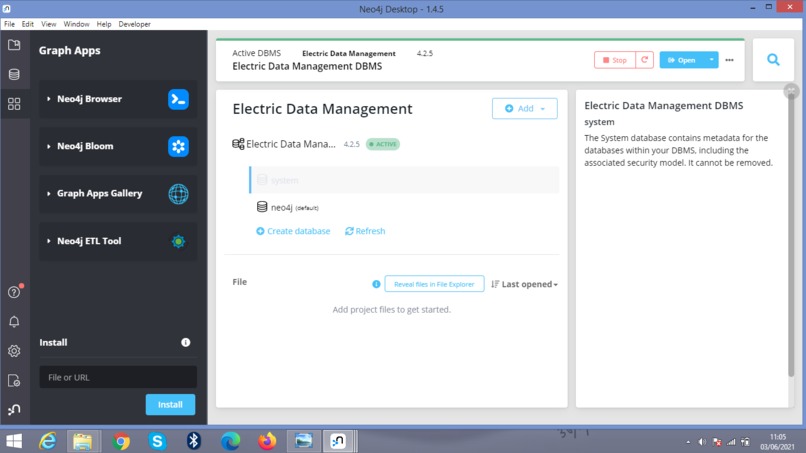
Task: Click Reveal files in File Explorer
Action: click(x=434, y=284)
